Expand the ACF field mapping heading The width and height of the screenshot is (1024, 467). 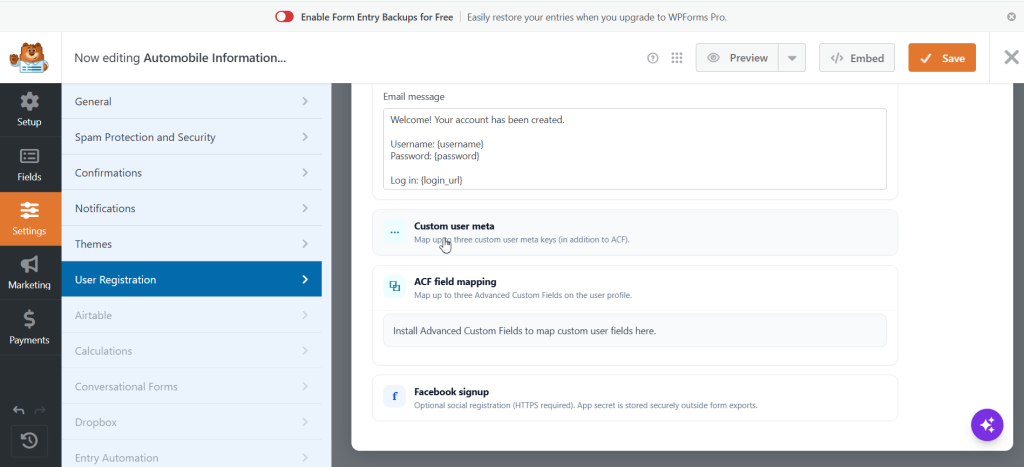tap(455, 282)
